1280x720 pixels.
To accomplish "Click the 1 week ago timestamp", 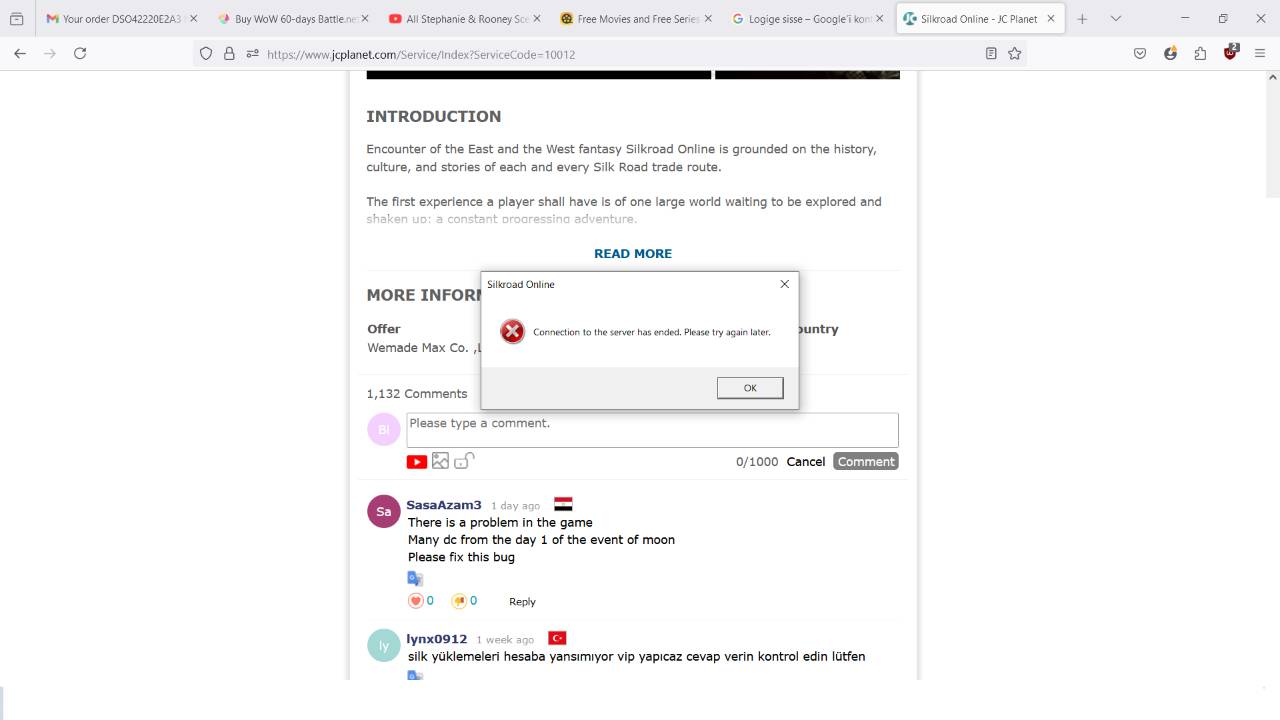I will [505, 640].
